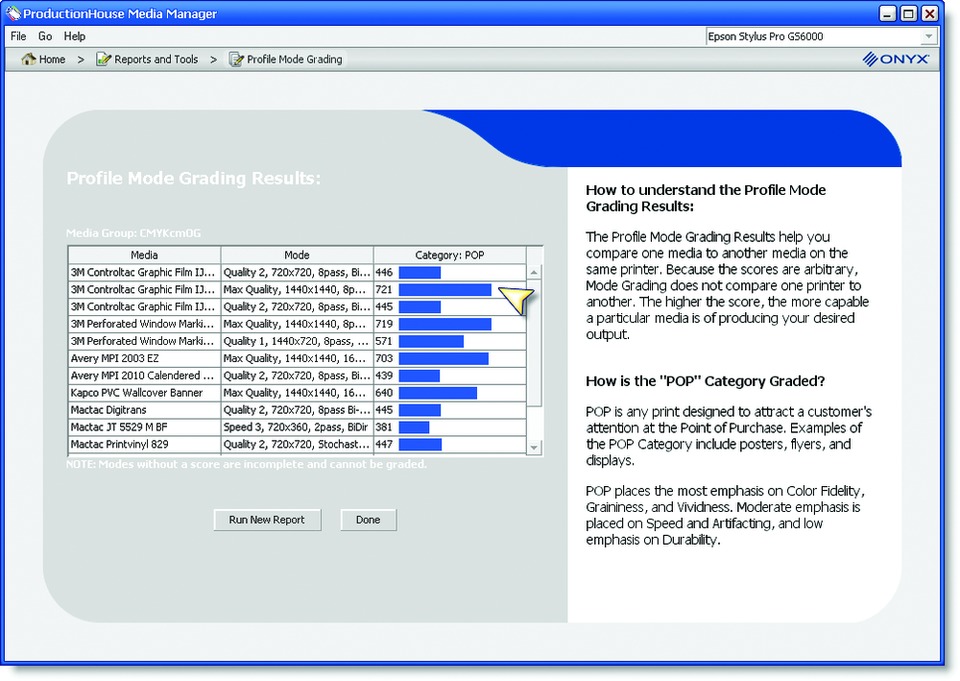Viewport: 960px width, 681px height.
Task: Click the score value 719
Action: click(x=384, y=323)
